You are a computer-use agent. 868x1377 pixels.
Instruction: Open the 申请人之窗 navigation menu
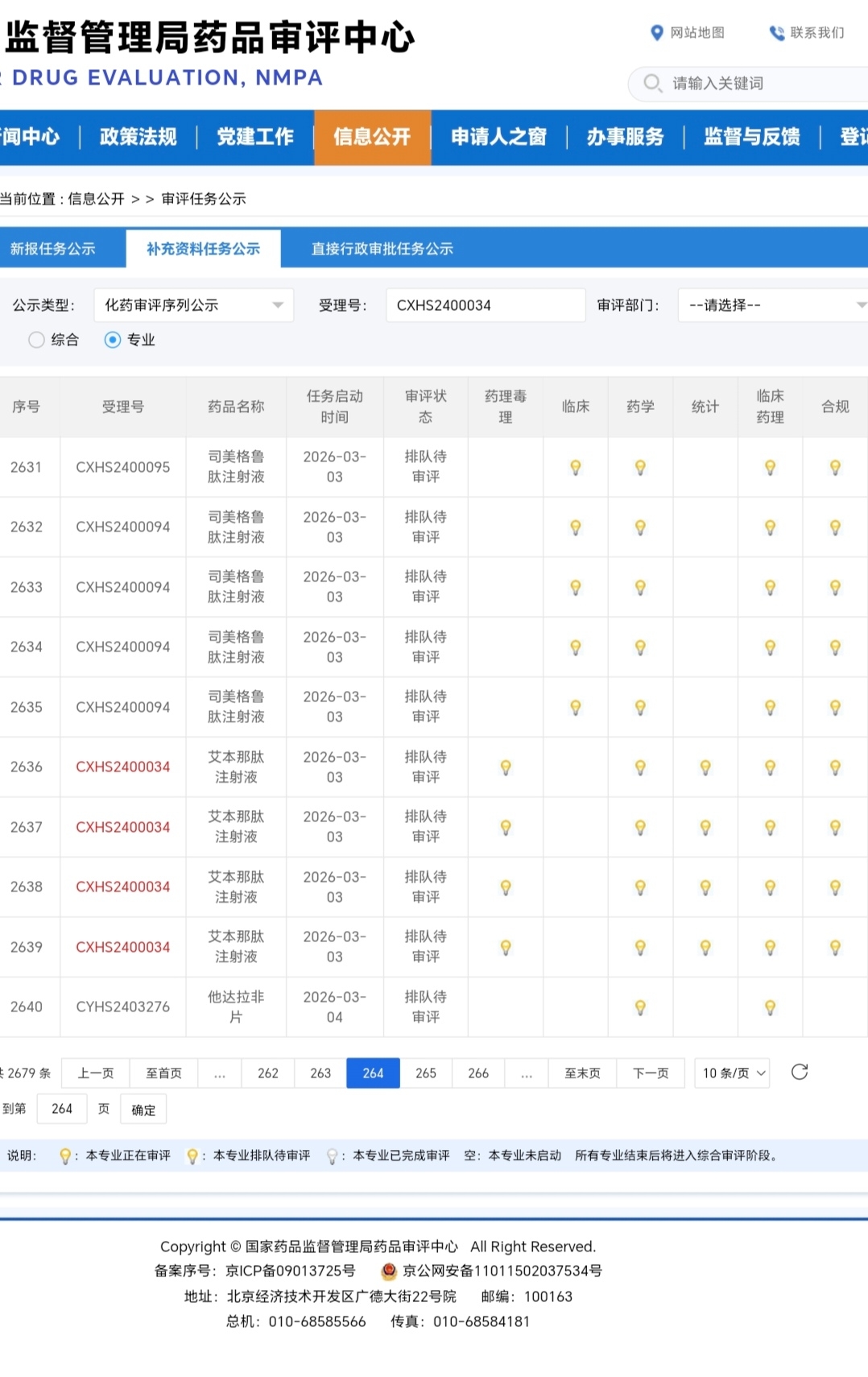pos(498,137)
